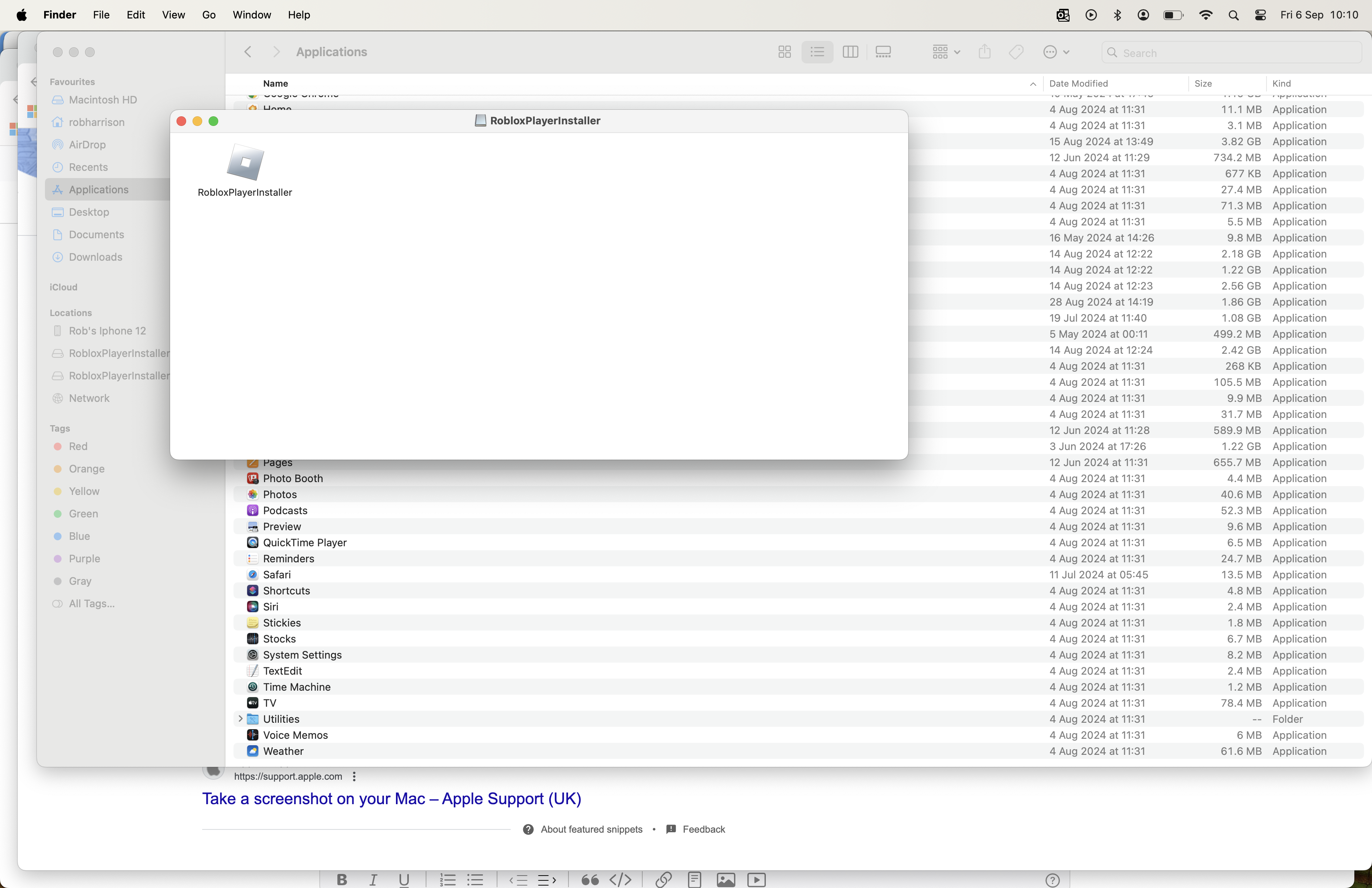The width and height of the screenshot is (1372, 888).
Task: Switch Finder to column view
Action: [x=850, y=53]
